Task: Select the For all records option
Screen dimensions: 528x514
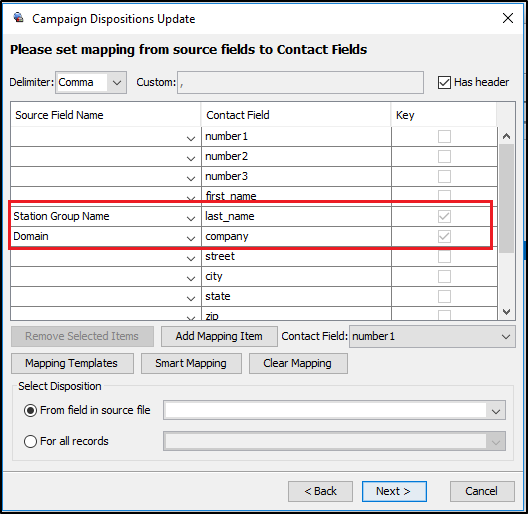Action: tap(30, 441)
